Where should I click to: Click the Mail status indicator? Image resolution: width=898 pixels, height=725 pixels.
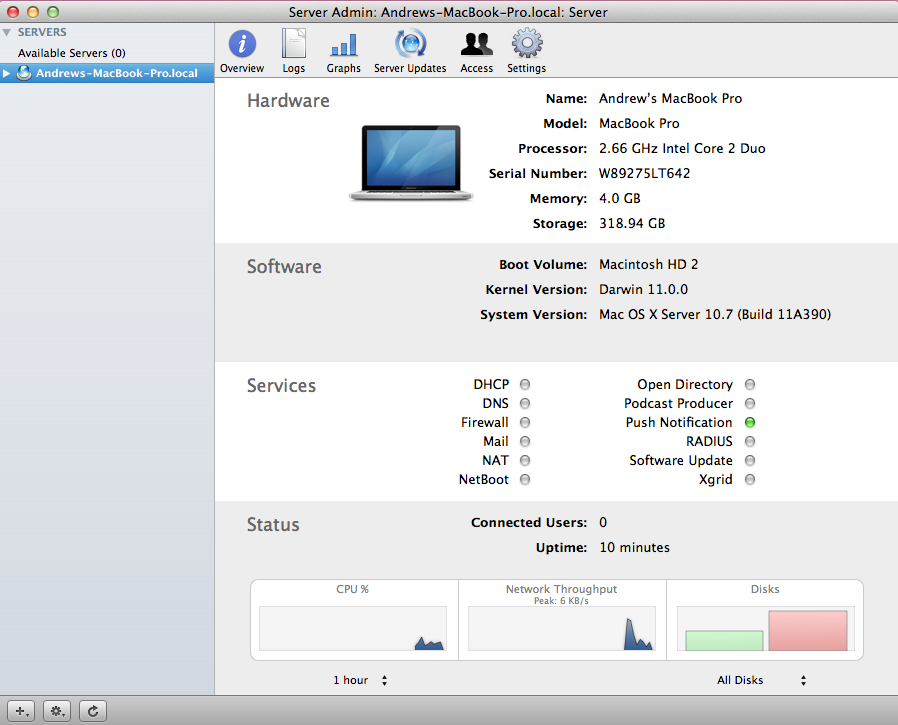tap(525, 442)
